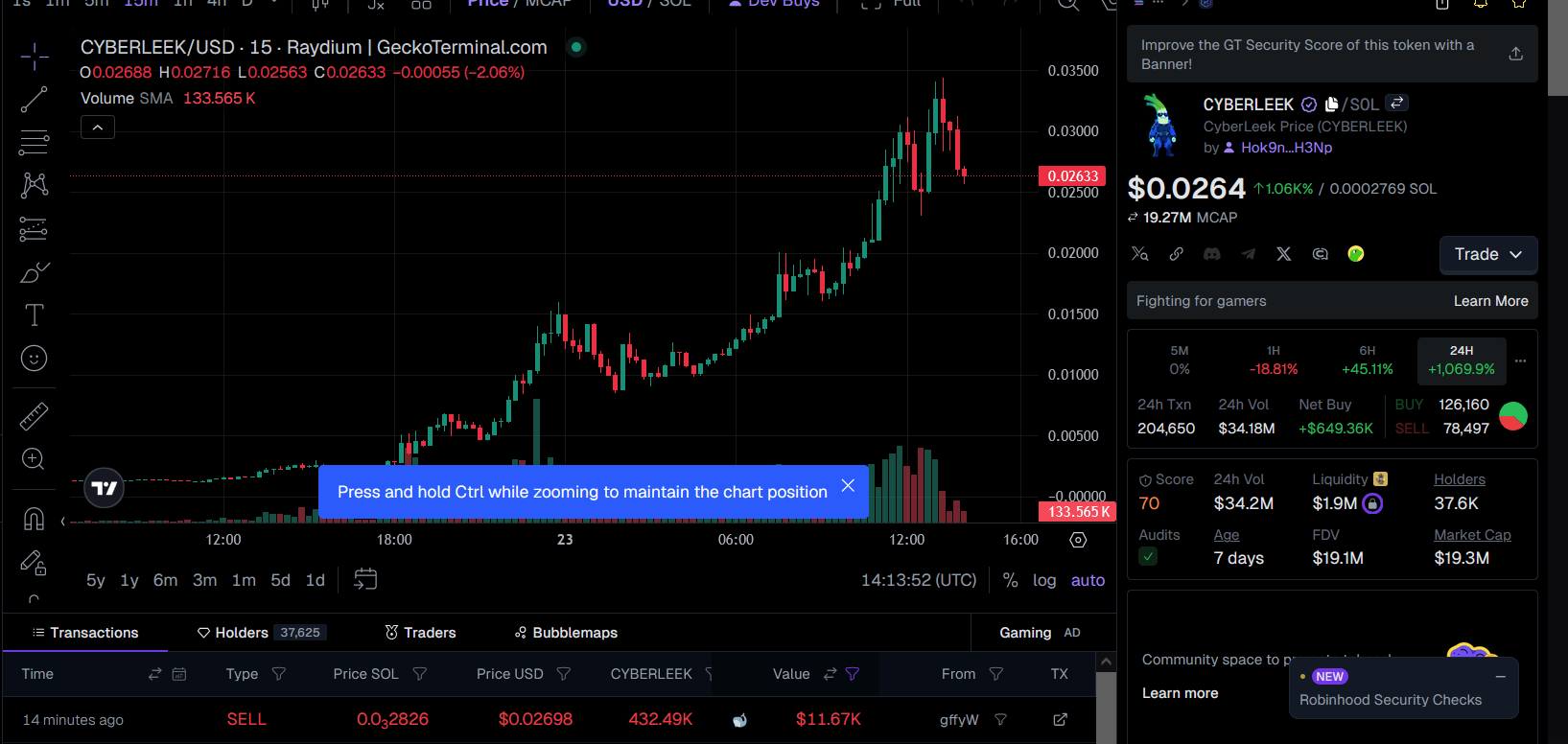Toggle the magnet snap mode
This screenshot has width=1568, height=744.
[34, 519]
